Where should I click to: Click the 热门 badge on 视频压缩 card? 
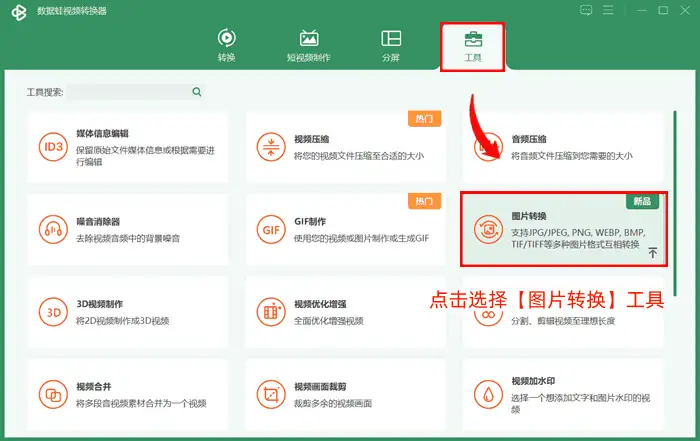click(x=424, y=119)
